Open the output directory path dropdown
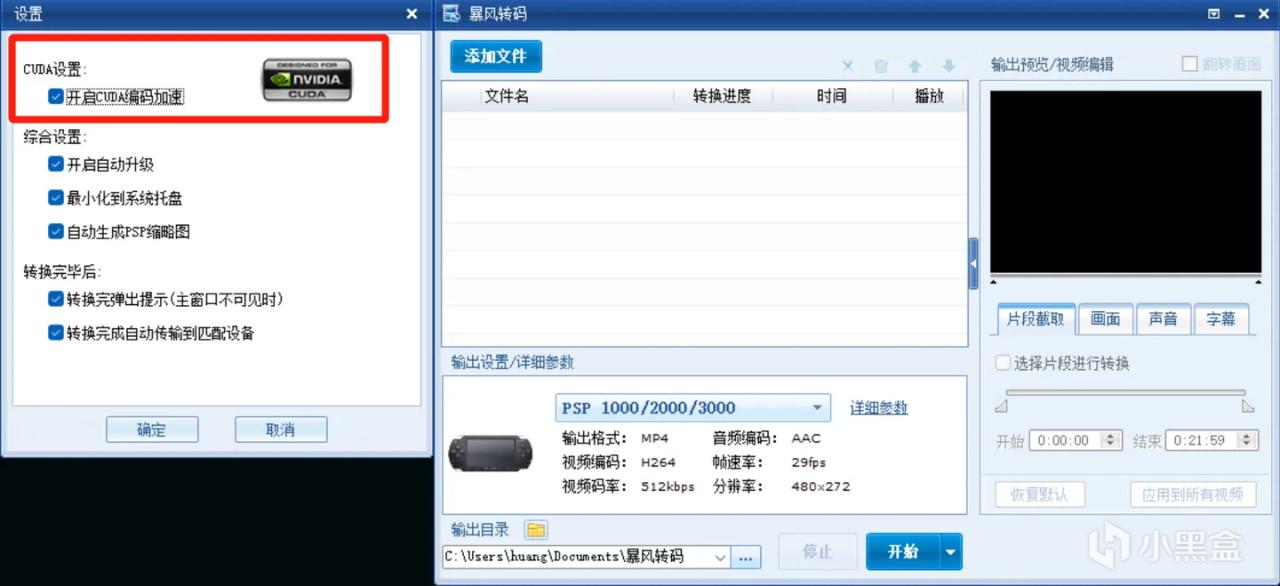 point(720,557)
